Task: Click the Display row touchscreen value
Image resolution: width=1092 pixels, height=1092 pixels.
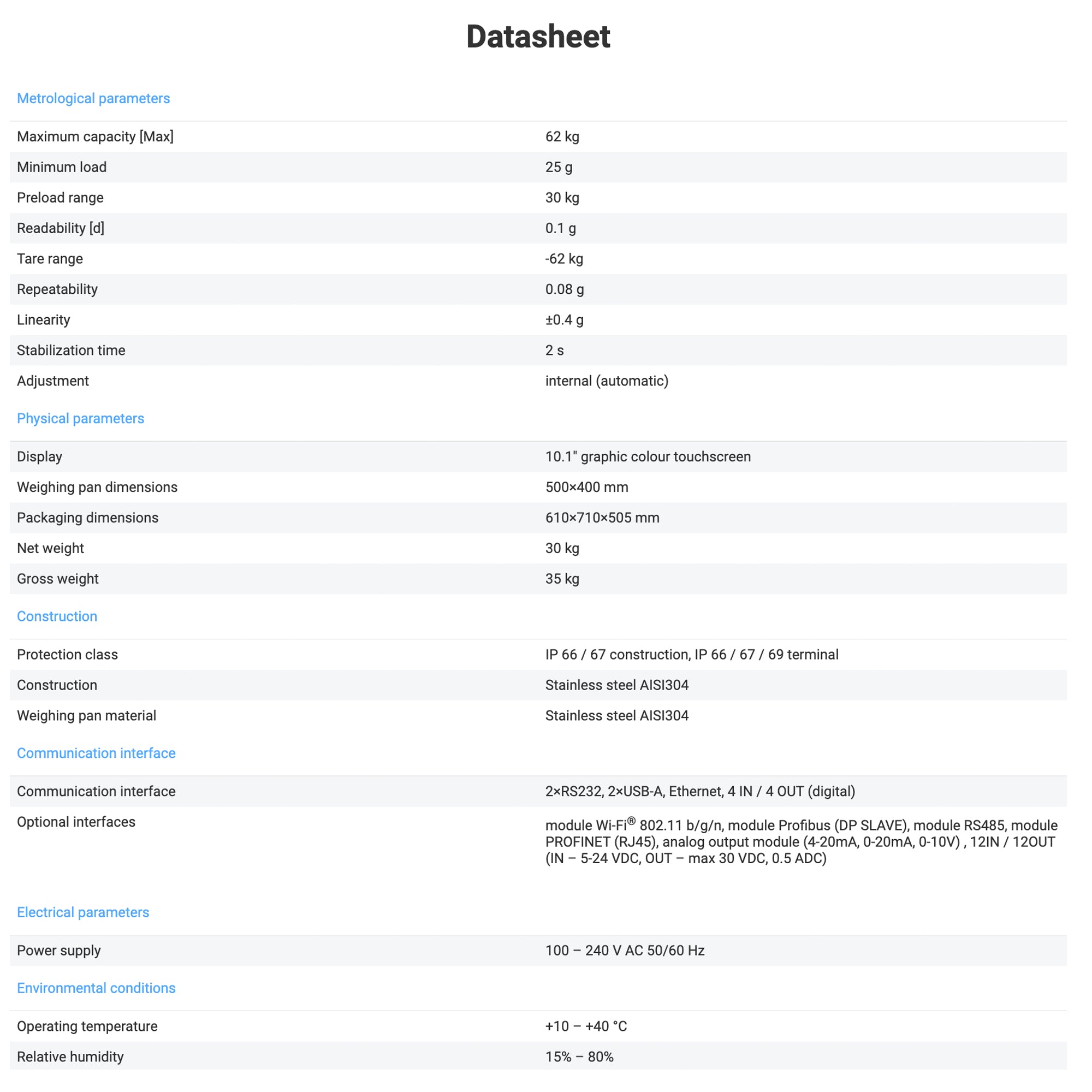Action: [x=648, y=456]
